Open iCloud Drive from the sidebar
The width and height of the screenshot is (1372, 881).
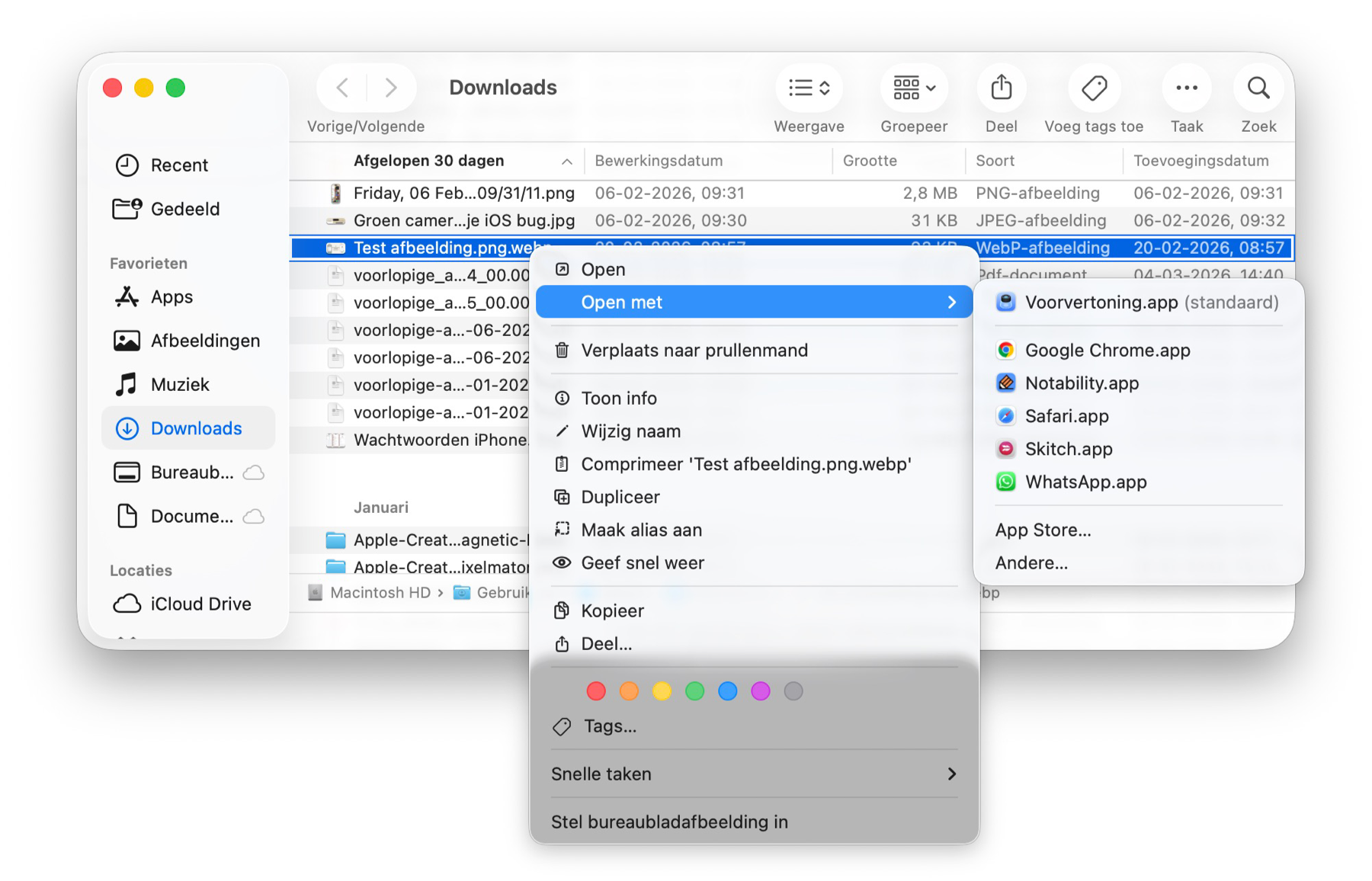200,604
